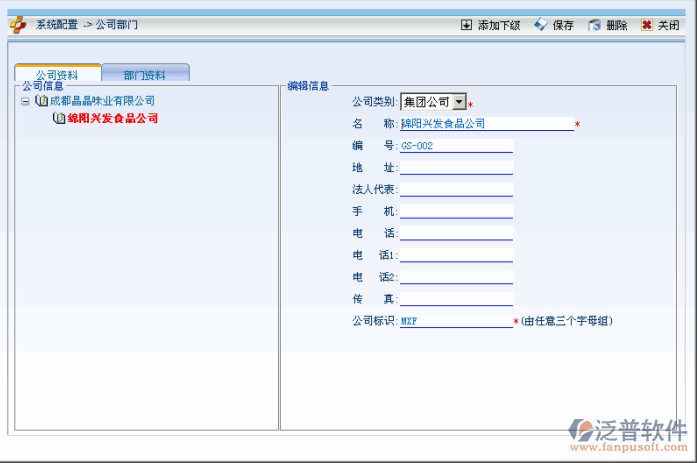Click the building icon beside 成都晶晶味业有限公司

pyautogui.click(x=41, y=101)
